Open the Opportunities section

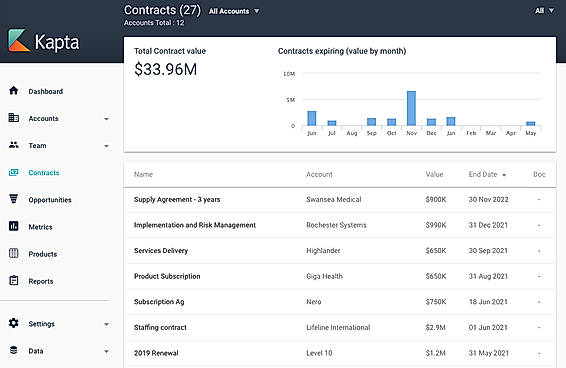(50, 200)
